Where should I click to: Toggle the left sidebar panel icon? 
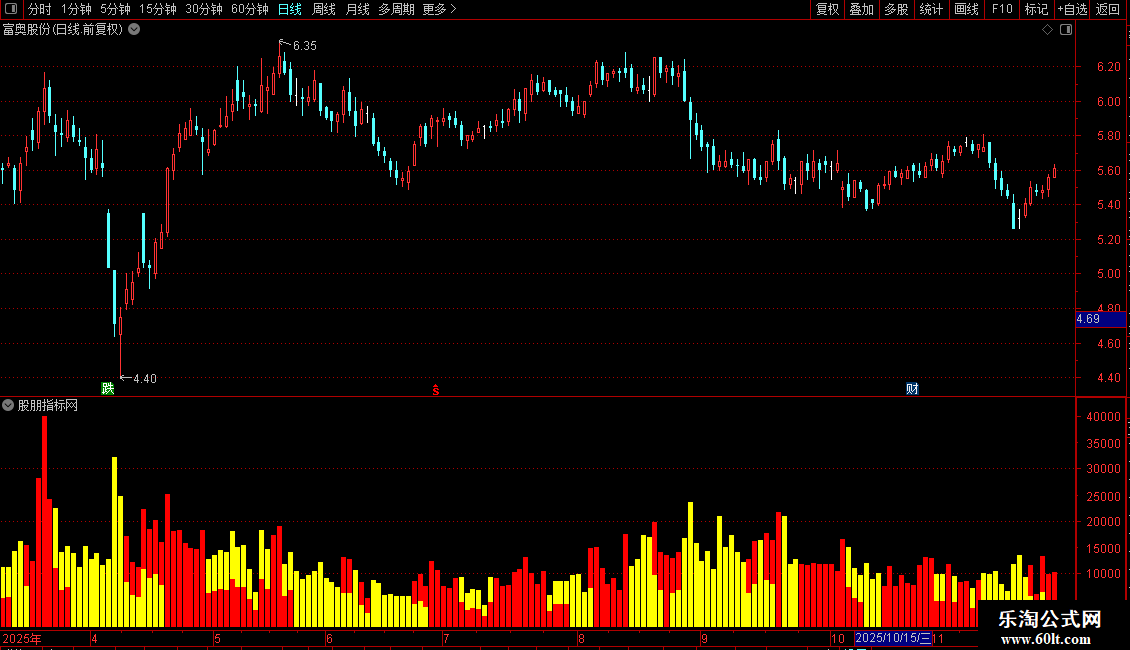point(11,9)
